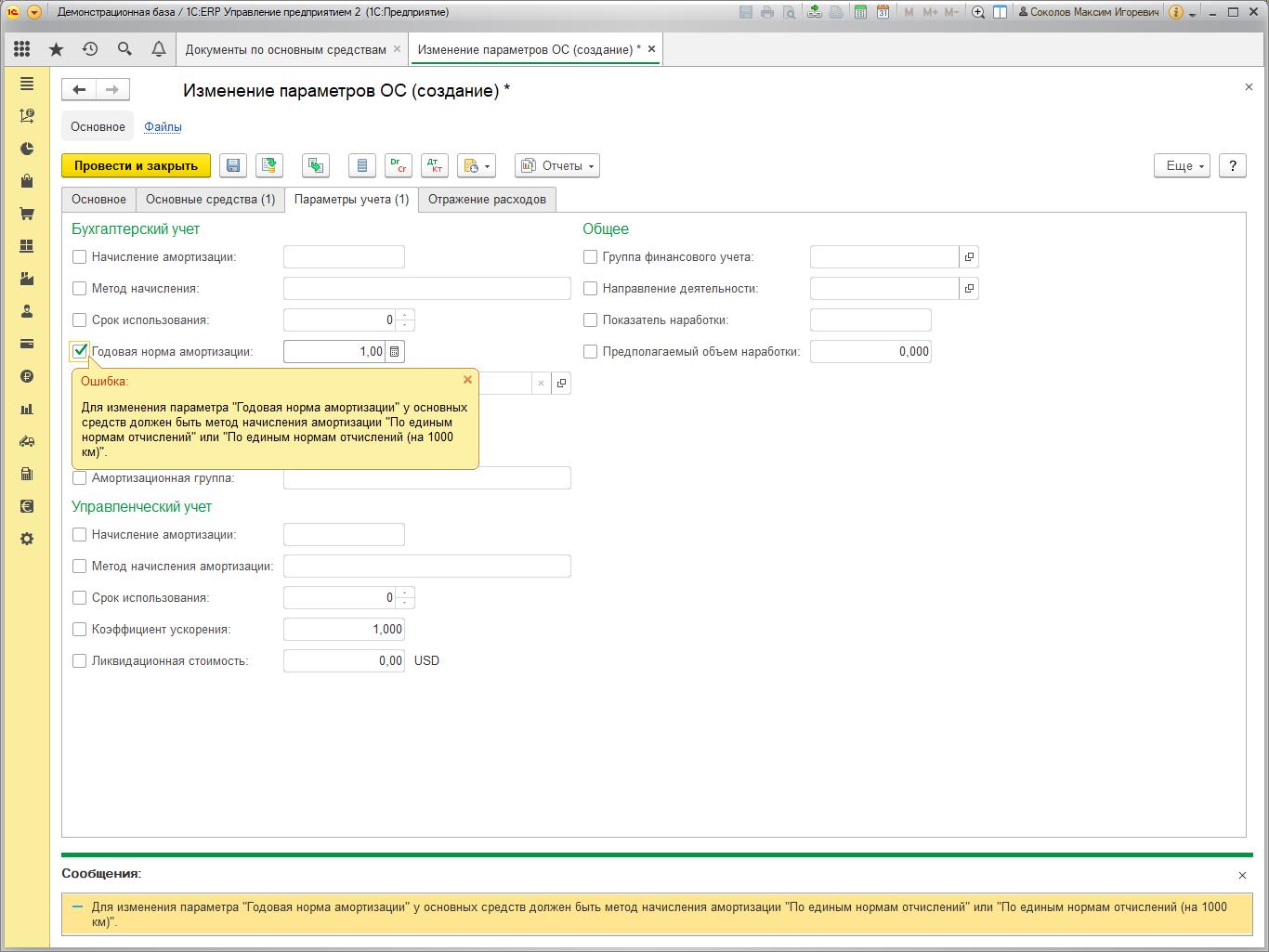
Task: Open the sidebar pie chart section
Action: (x=27, y=149)
